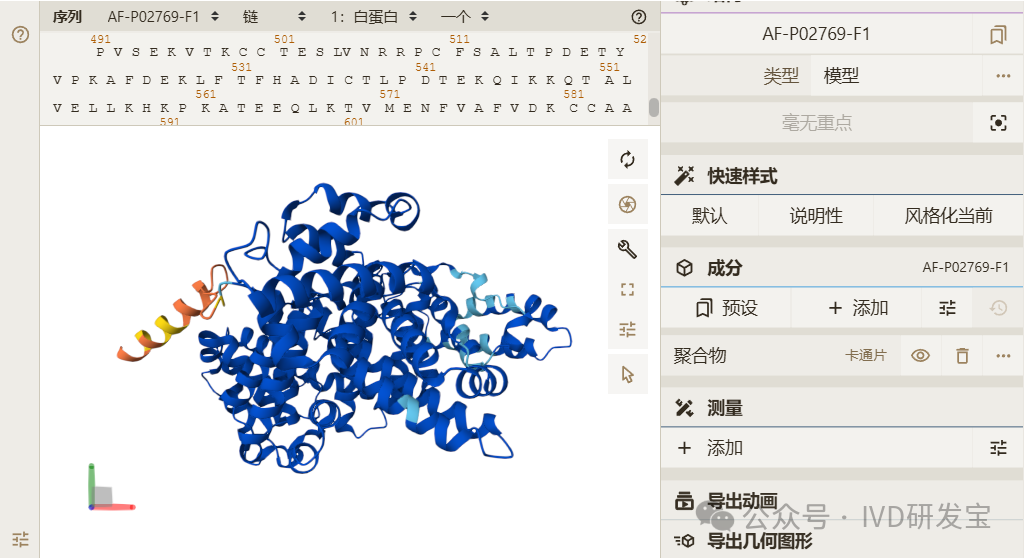Image resolution: width=1024 pixels, height=558 pixels.
Task: Delete the 聚合物 component with trash icon
Action: pos(962,355)
